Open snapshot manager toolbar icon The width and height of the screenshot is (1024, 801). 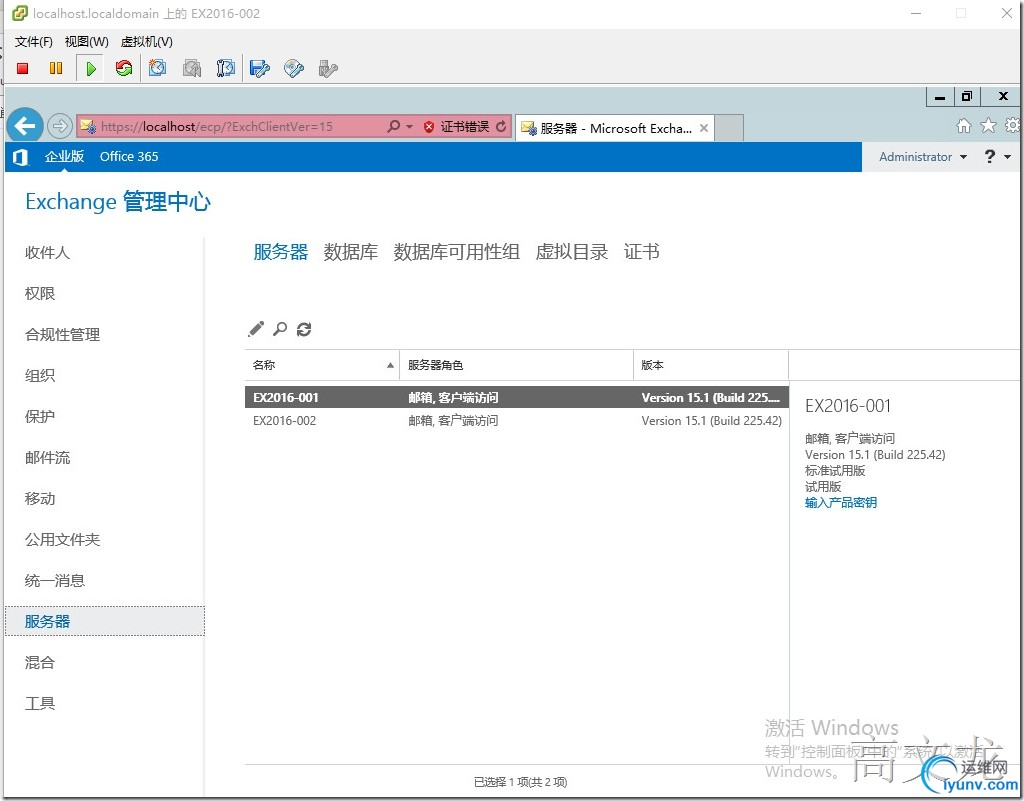(225, 68)
